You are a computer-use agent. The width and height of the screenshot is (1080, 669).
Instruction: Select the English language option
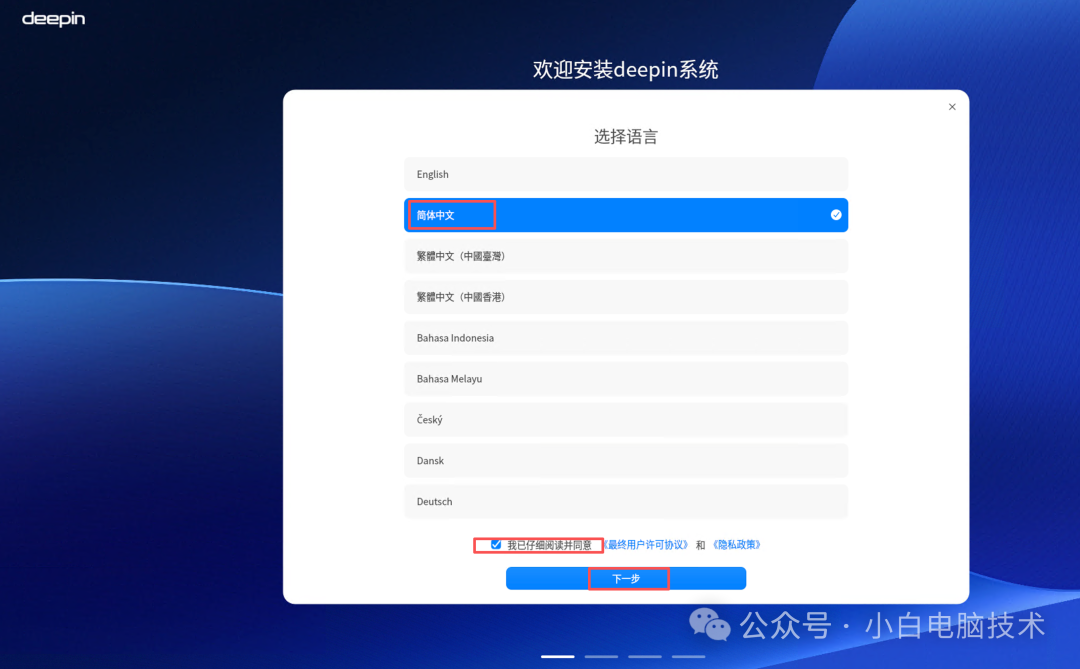(626, 173)
